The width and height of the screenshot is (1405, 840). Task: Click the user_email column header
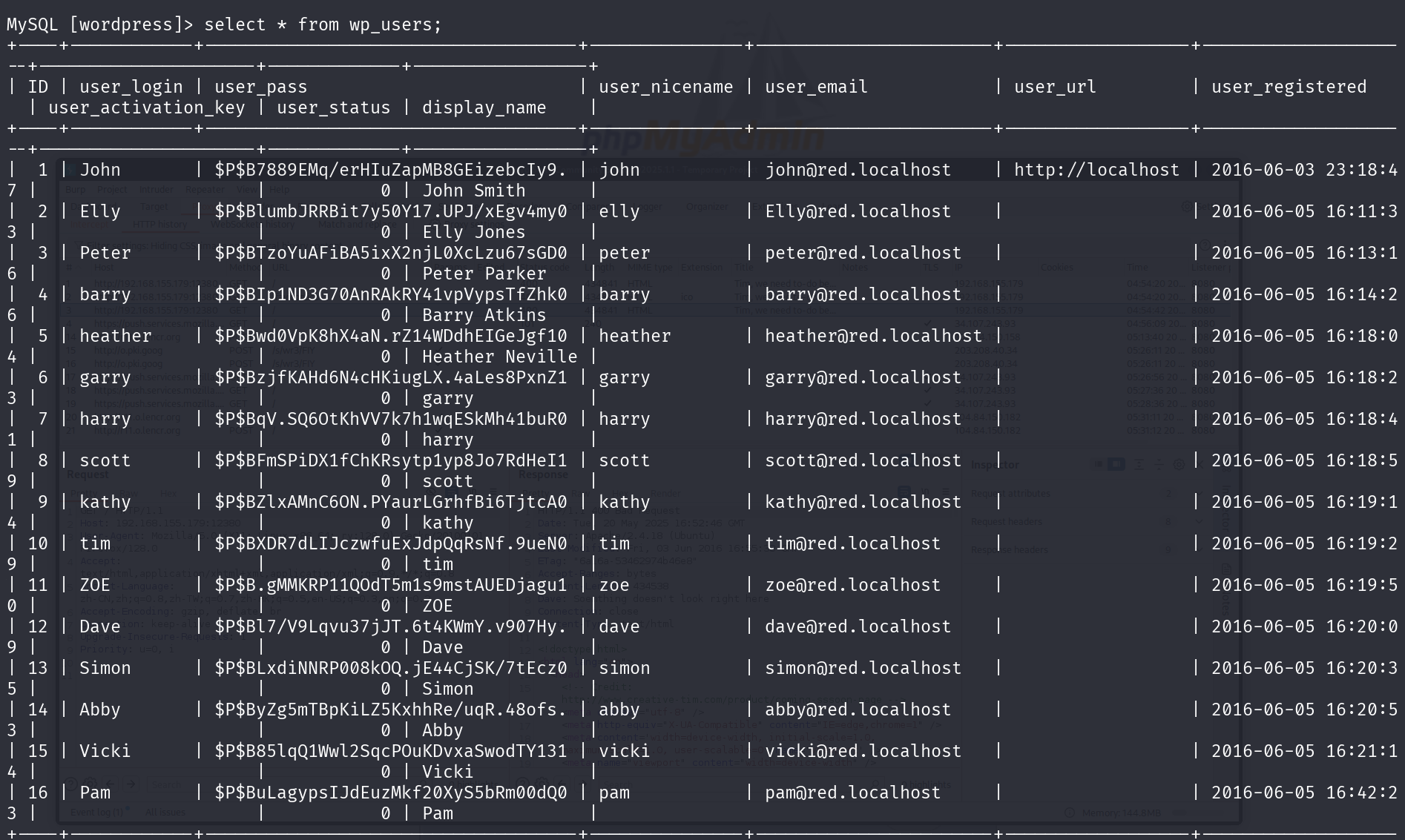click(817, 87)
